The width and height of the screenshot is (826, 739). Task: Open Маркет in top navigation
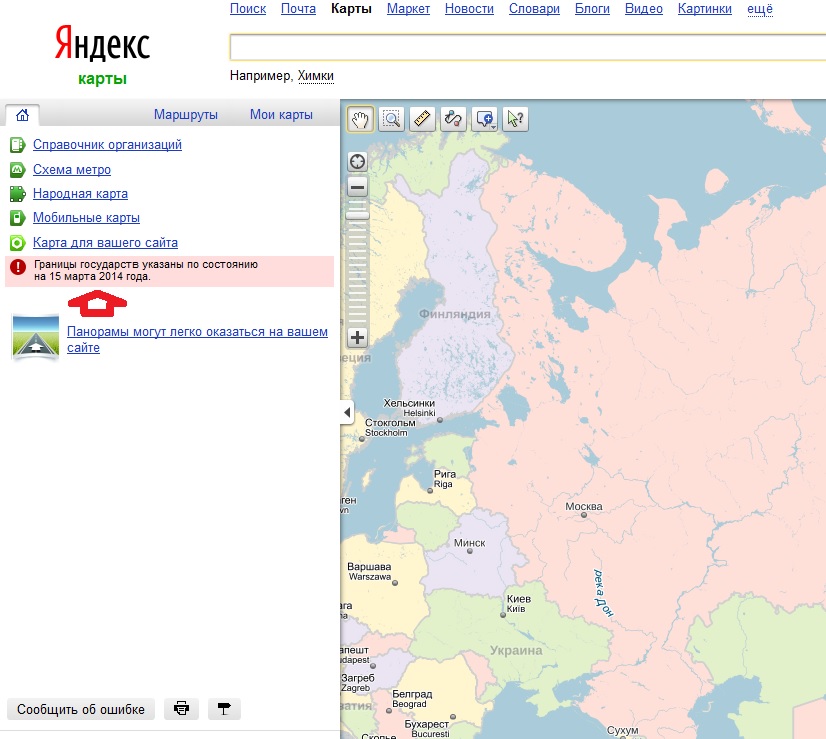coord(408,8)
